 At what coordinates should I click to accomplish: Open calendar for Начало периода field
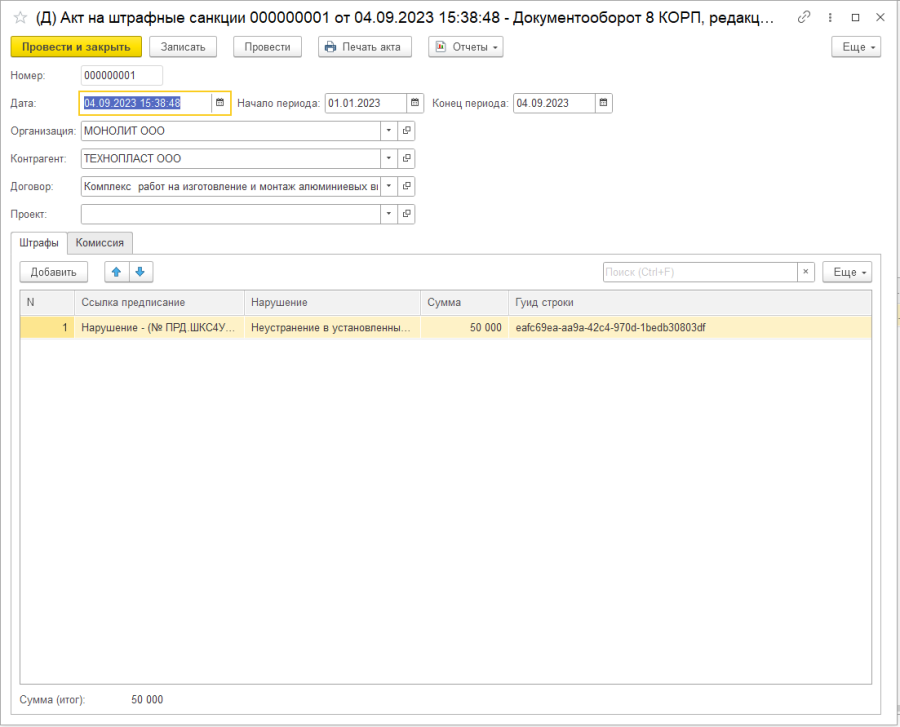pyautogui.click(x=414, y=103)
